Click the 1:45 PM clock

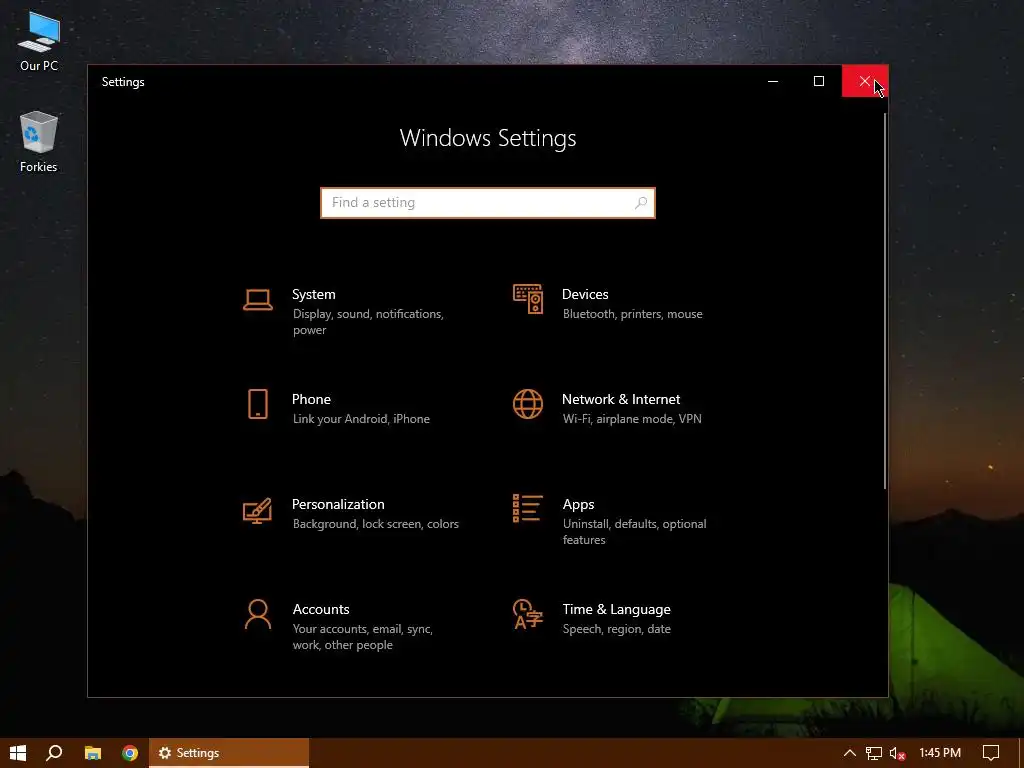pyautogui.click(x=940, y=753)
